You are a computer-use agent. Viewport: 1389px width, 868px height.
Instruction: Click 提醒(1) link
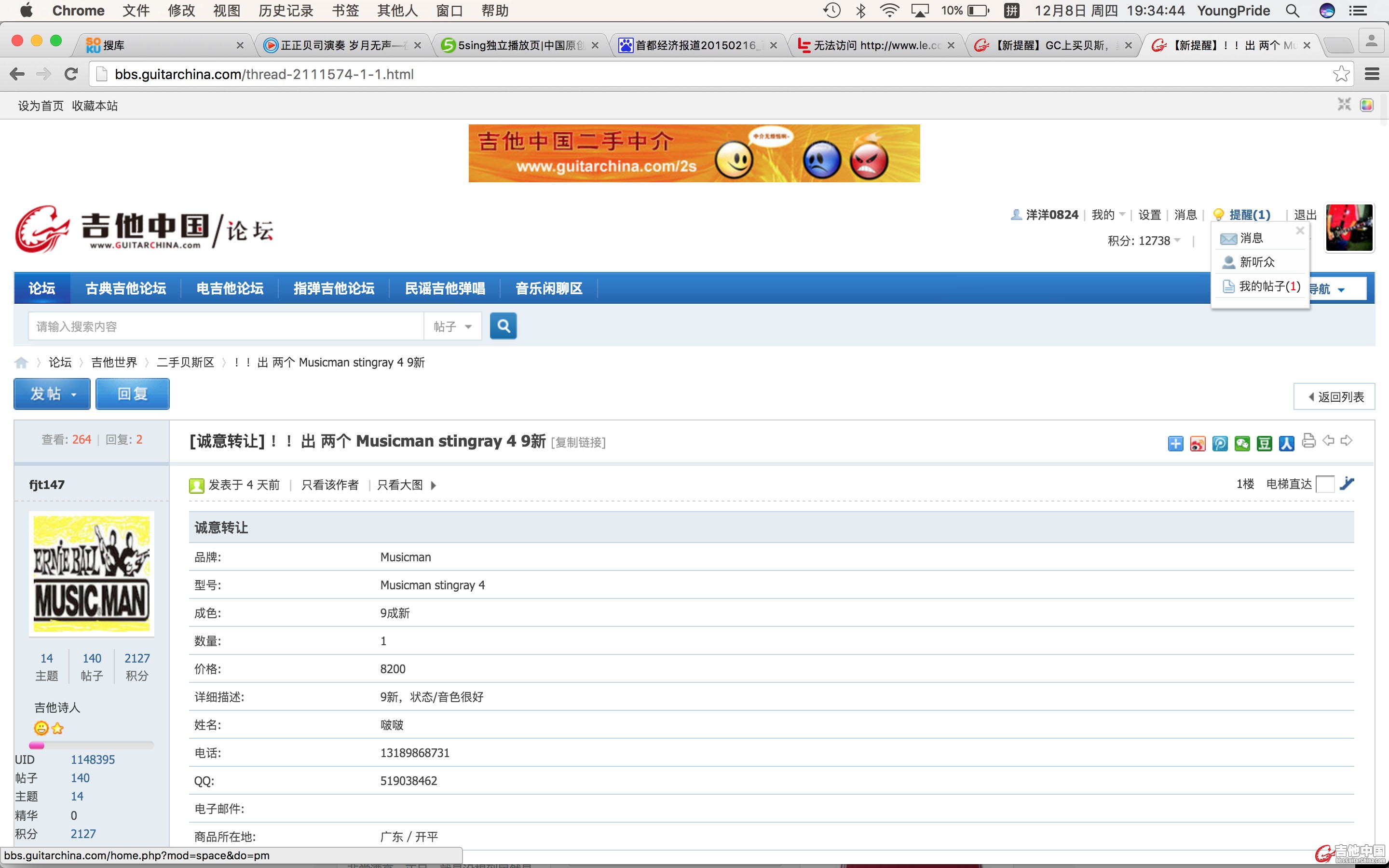pyautogui.click(x=1250, y=215)
